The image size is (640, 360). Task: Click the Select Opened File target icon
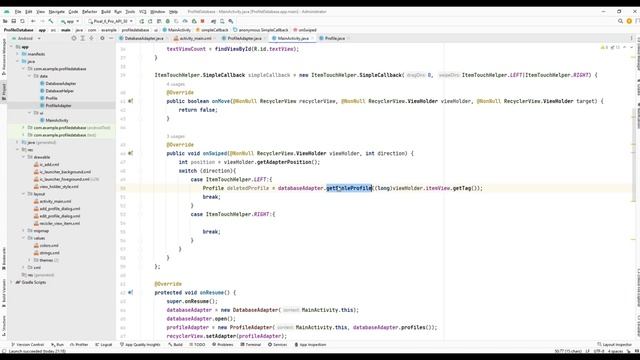(74, 38)
